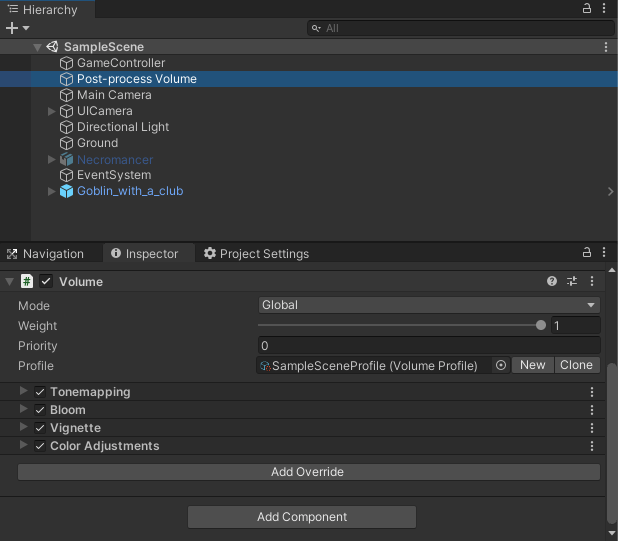Open SampleScene's three-dot options menu
Screen dimensions: 618x541
[606, 47]
